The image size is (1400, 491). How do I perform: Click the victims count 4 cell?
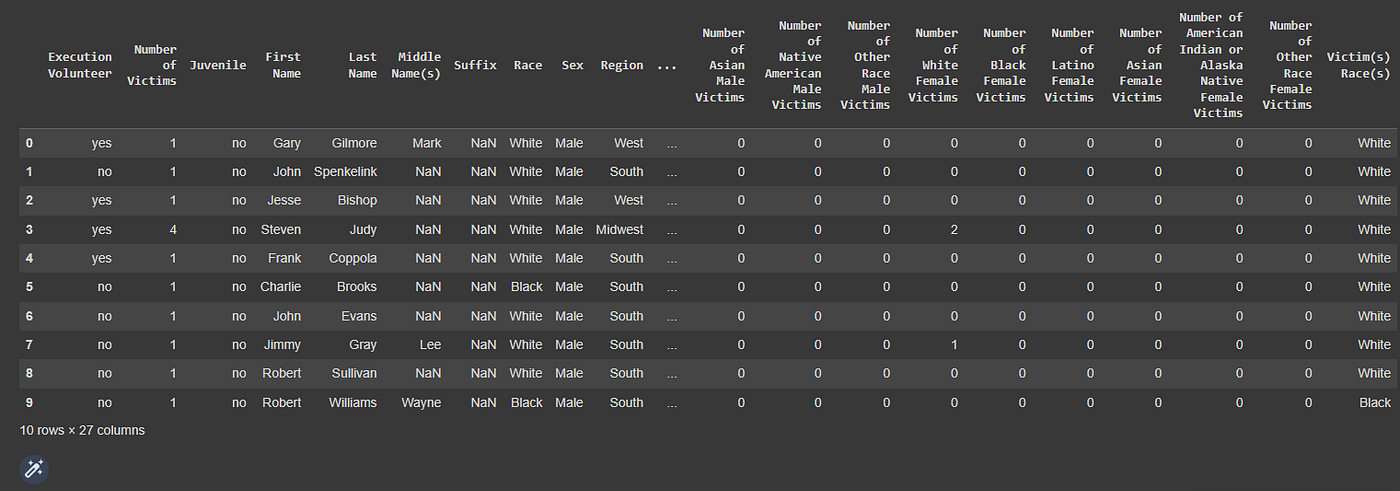click(173, 229)
